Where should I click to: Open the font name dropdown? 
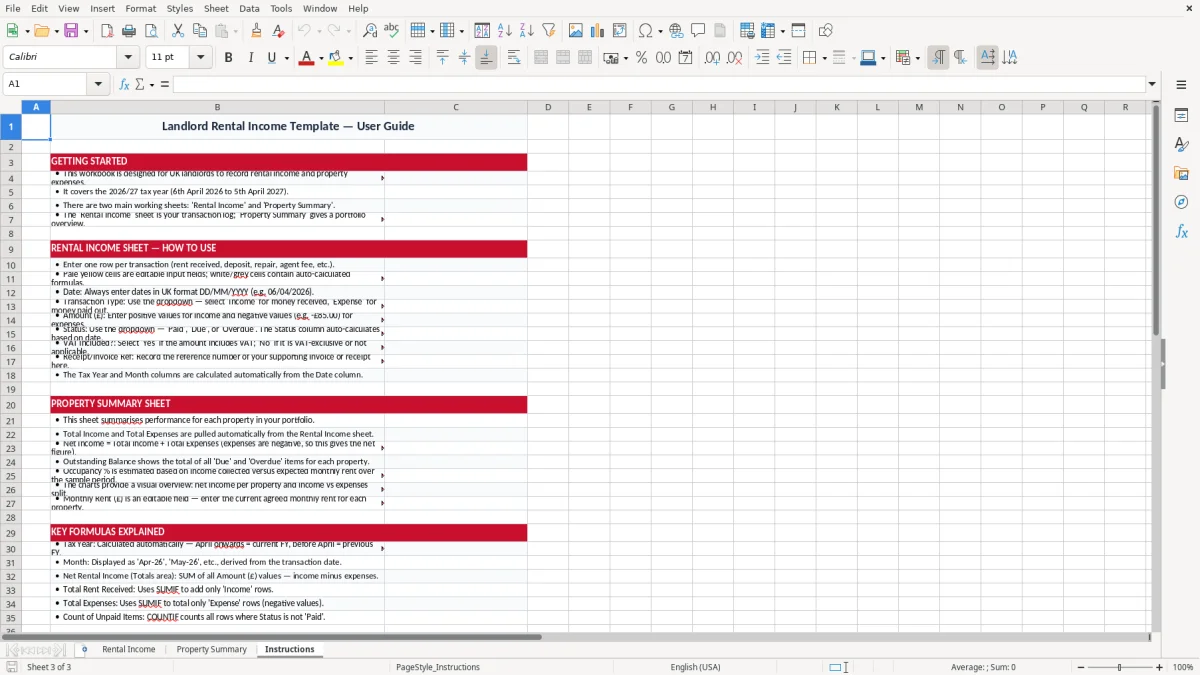point(129,58)
